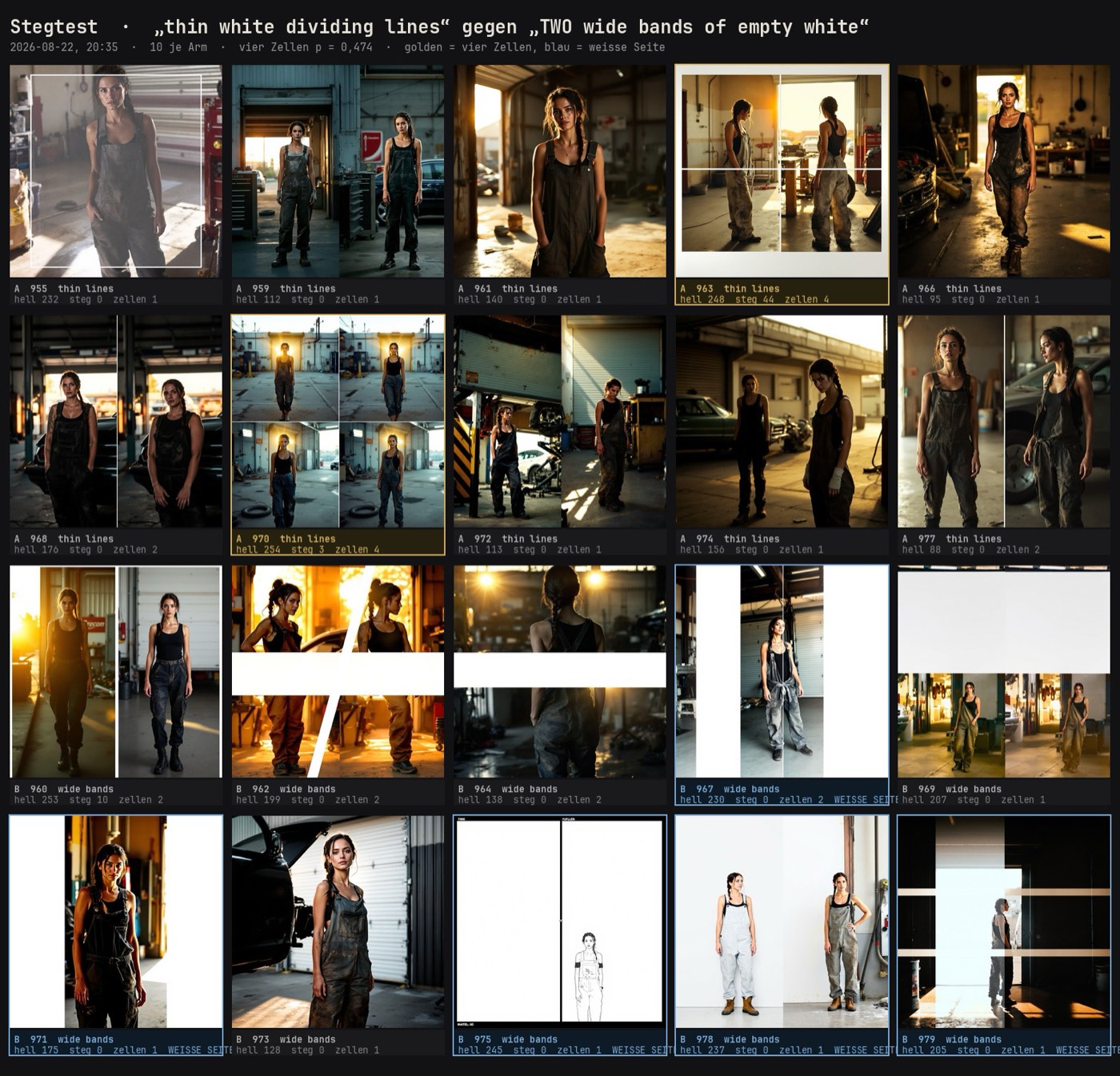This screenshot has height=1076, width=1120.
Task: Choose thumbnail image B 978
Action: [x=782, y=922]
